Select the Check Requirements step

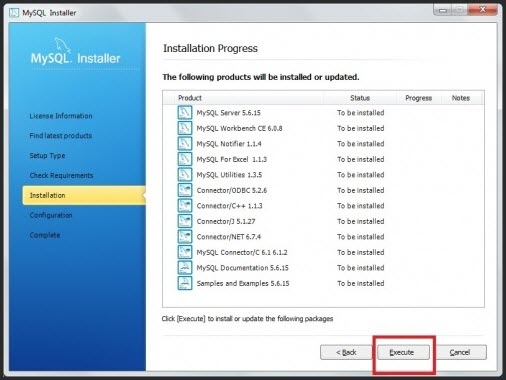pyautogui.click(x=61, y=175)
